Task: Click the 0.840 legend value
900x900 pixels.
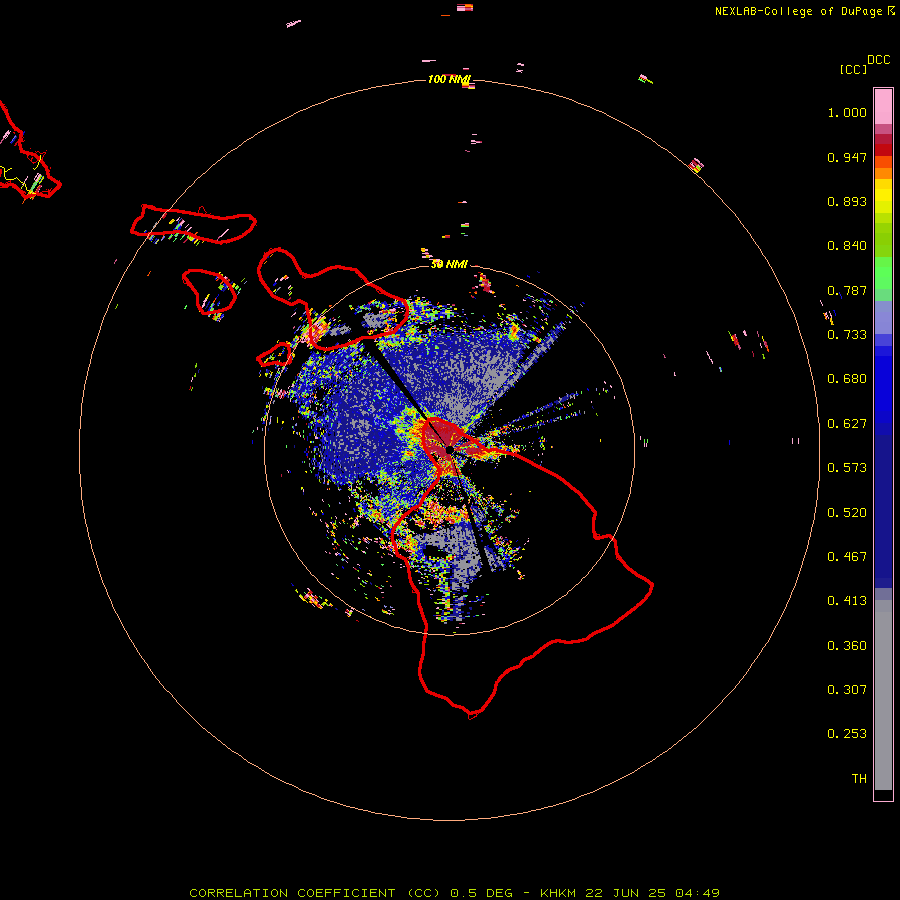Action: click(x=847, y=246)
